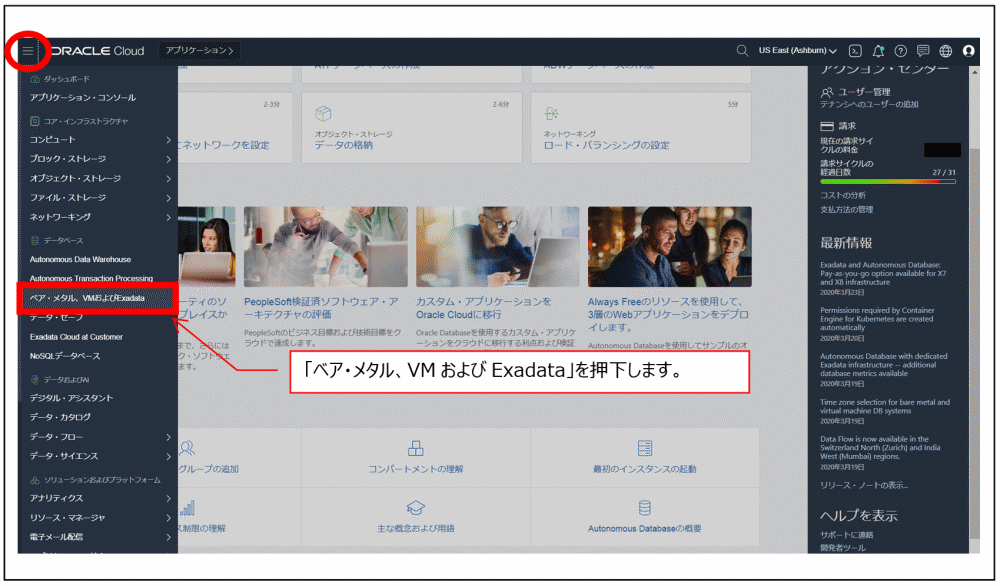Click the search magnifier icon
Viewport: 1000px width, 586px height.
click(x=742, y=50)
